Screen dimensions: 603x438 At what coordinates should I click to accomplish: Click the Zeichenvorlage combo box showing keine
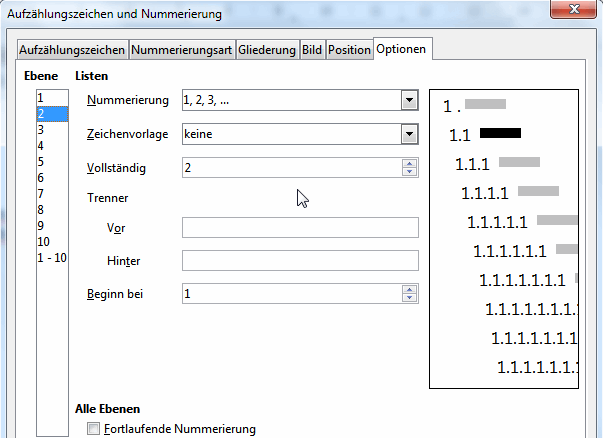point(300,134)
